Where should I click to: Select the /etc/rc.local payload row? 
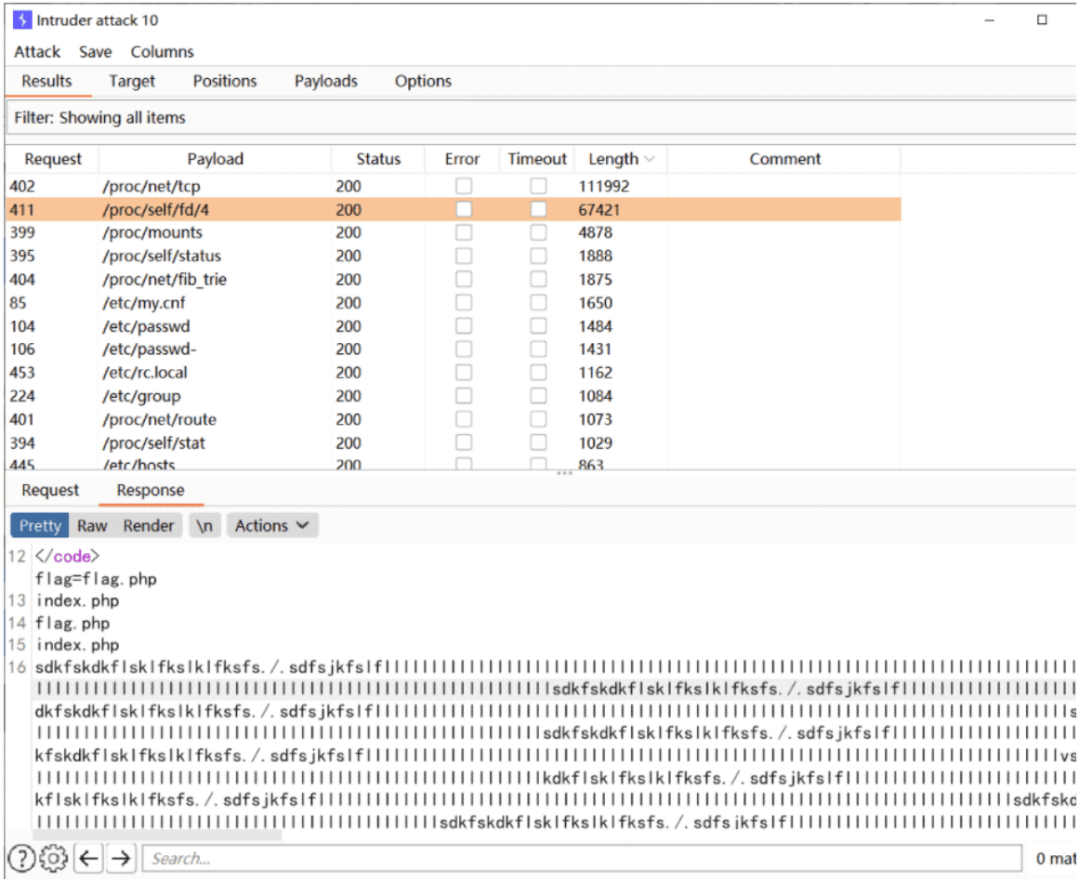[453, 372]
